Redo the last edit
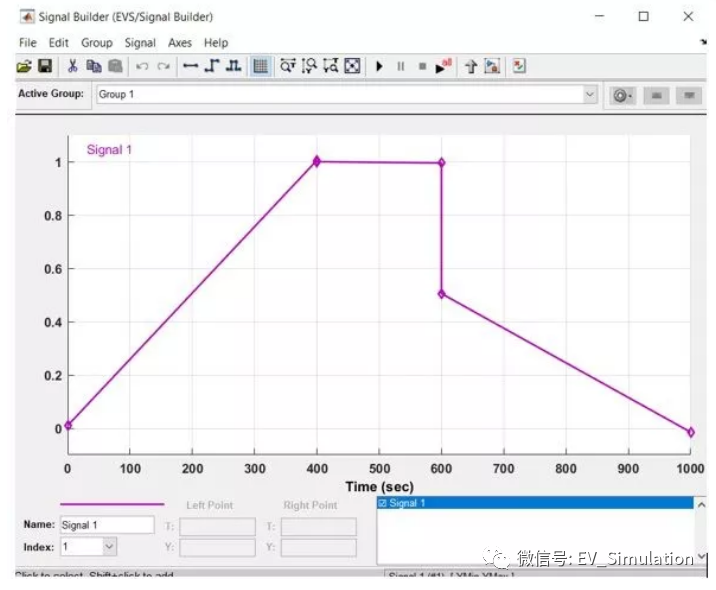The height and width of the screenshot is (590, 716). pyautogui.click(x=163, y=67)
